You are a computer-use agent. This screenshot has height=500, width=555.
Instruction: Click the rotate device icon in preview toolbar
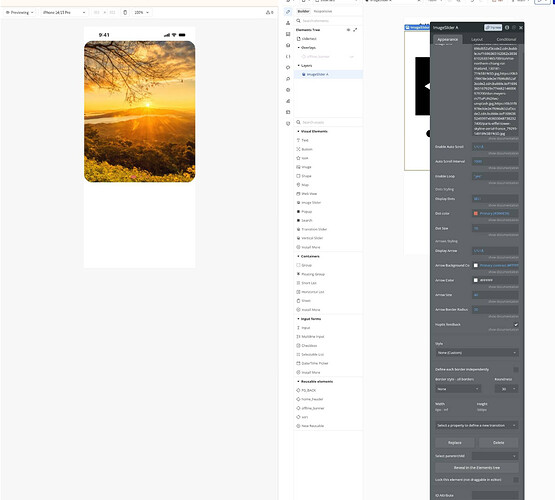[125, 12]
